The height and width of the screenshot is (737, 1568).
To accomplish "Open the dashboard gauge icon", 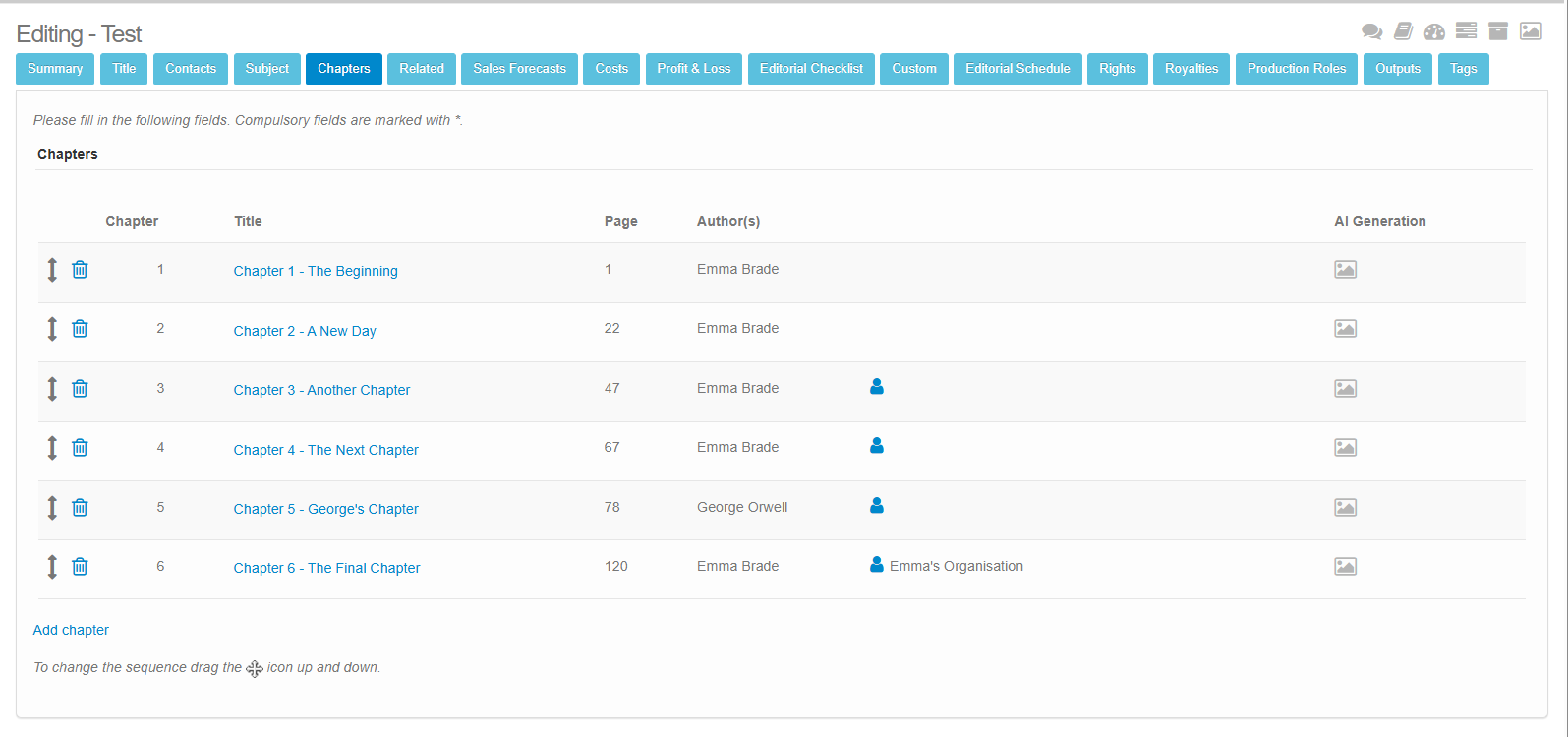I will pyautogui.click(x=1434, y=31).
